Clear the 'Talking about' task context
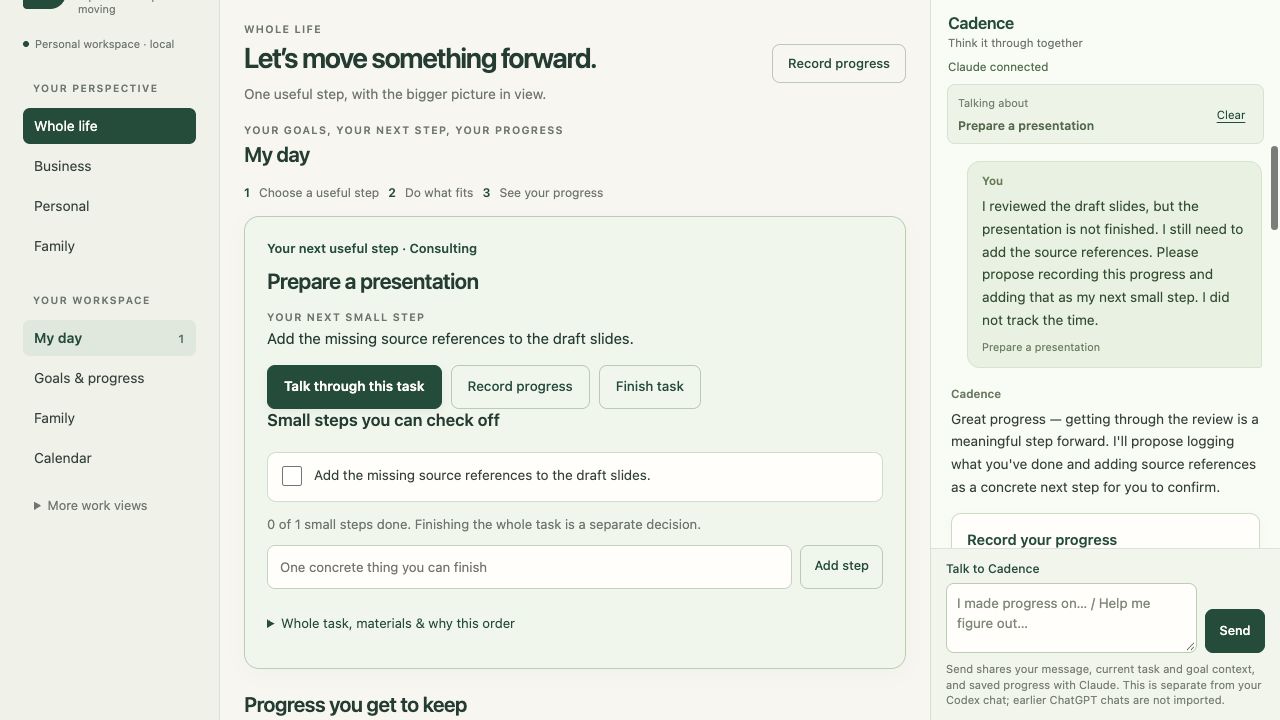 1231,115
